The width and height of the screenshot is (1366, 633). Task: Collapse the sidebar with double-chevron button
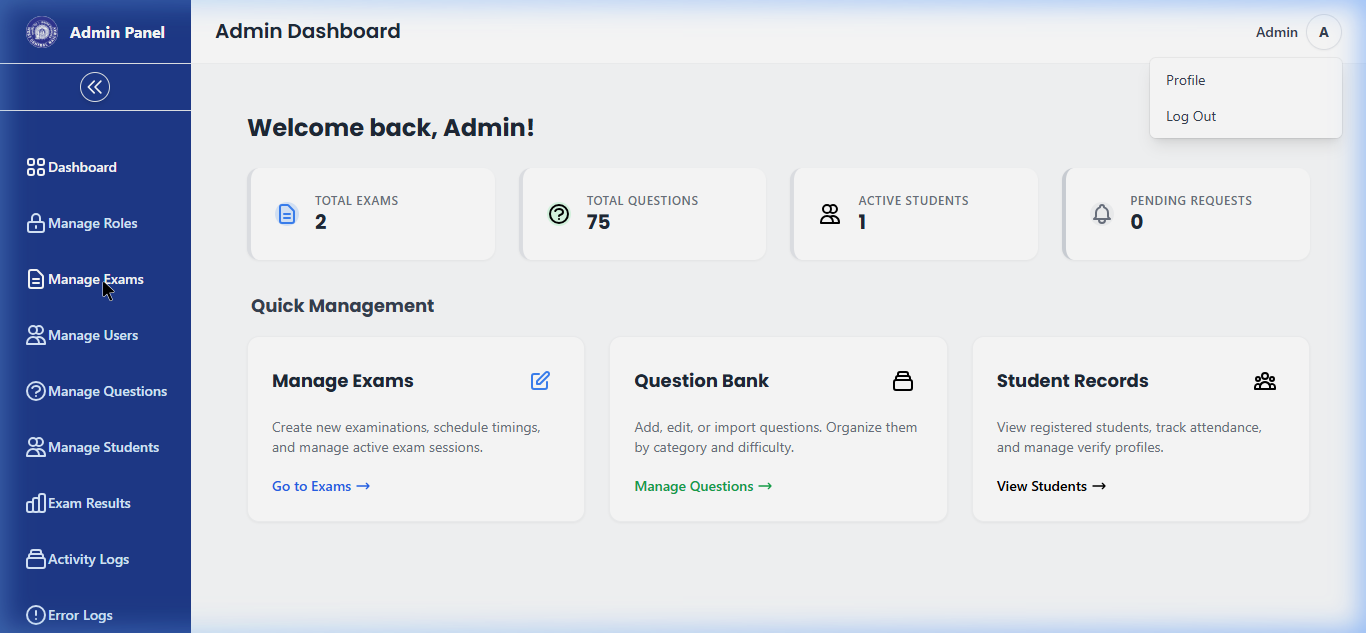(95, 87)
